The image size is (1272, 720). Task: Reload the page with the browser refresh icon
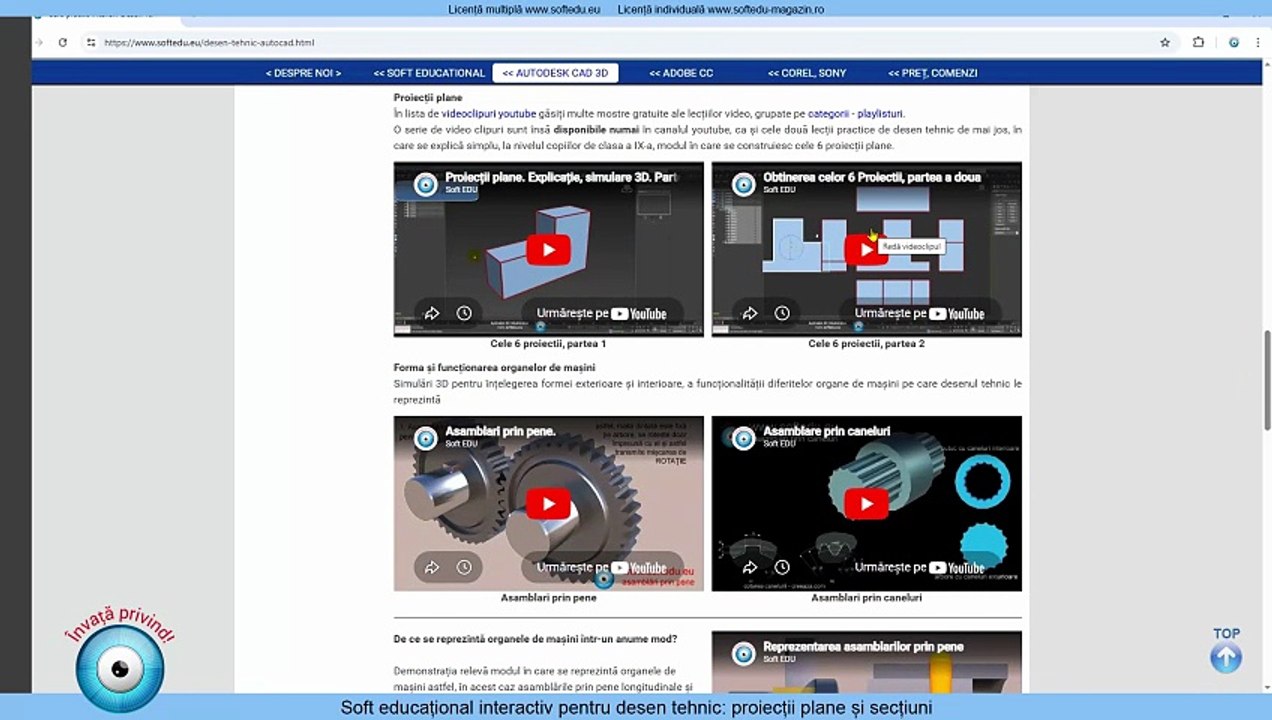(63, 43)
